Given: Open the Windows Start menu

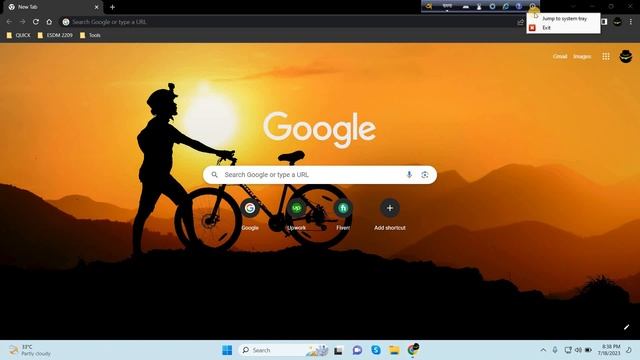Looking at the screenshot, I should [227, 350].
